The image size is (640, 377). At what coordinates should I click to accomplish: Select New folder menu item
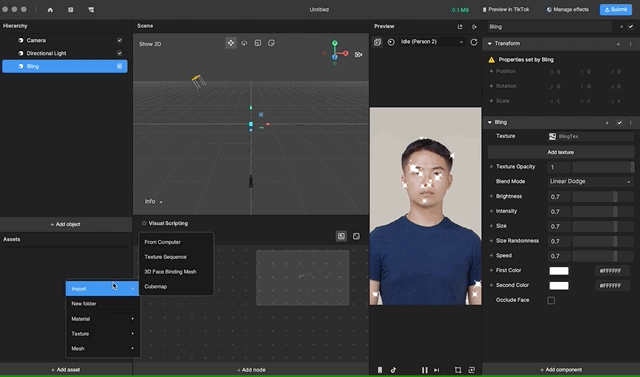point(102,304)
